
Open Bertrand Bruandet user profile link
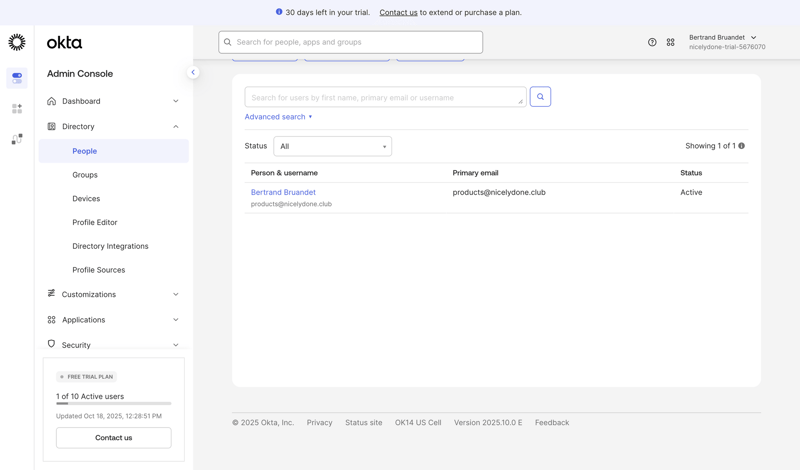(x=283, y=192)
